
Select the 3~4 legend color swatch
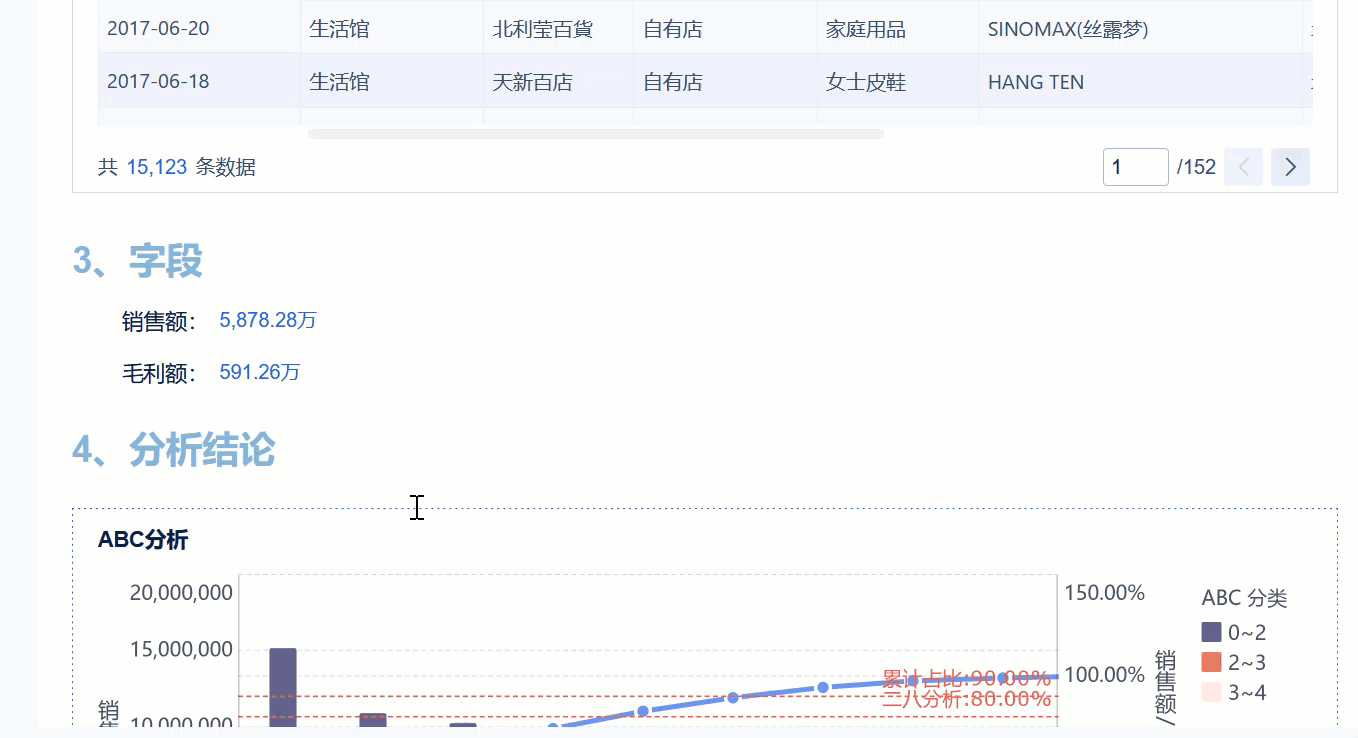(x=1211, y=692)
